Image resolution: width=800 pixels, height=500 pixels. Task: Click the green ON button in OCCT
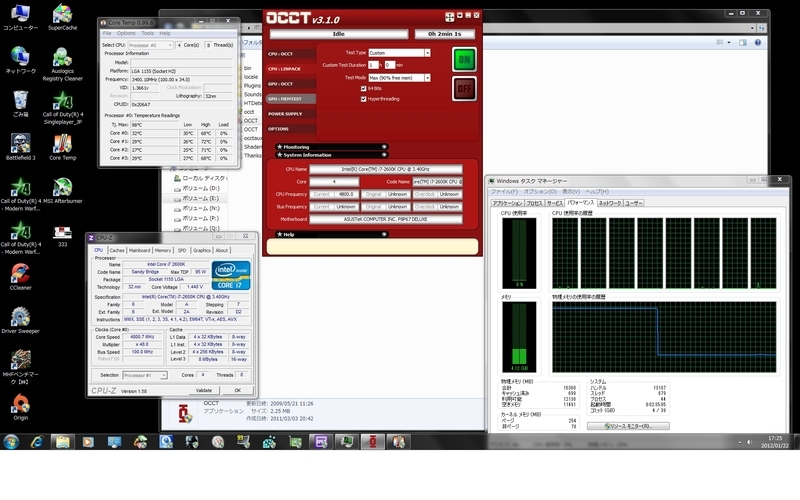tap(464, 59)
